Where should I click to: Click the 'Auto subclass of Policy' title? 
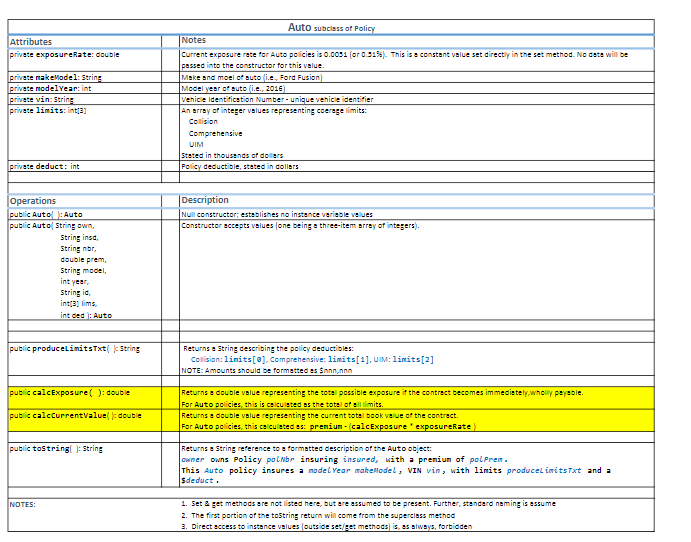(331, 28)
